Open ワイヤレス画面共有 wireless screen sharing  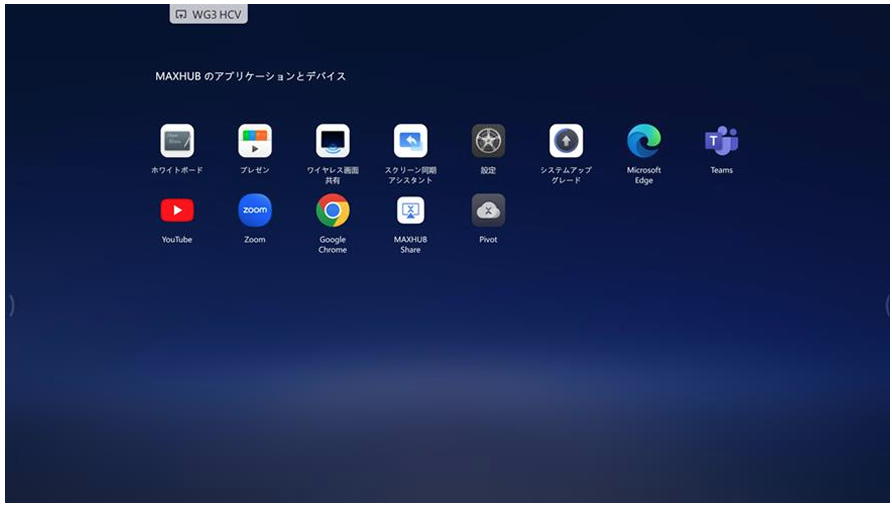coord(333,140)
